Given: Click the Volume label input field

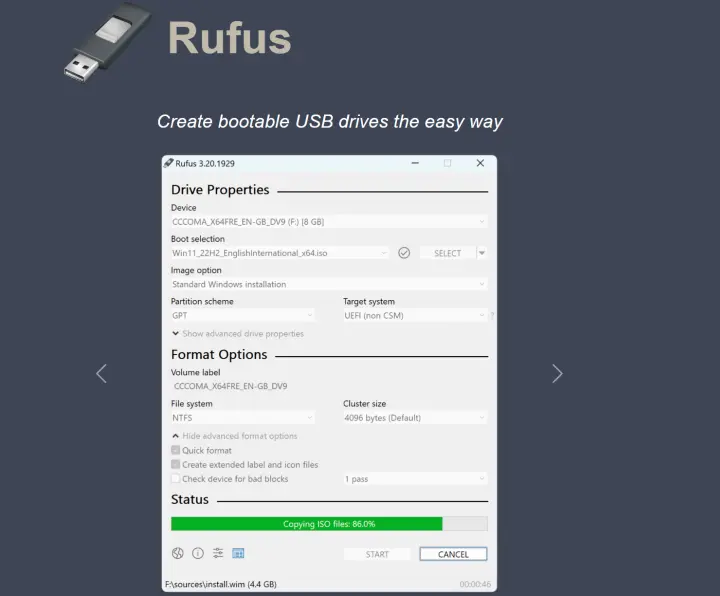Looking at the screenshot, I should click(x=329, y=386).
